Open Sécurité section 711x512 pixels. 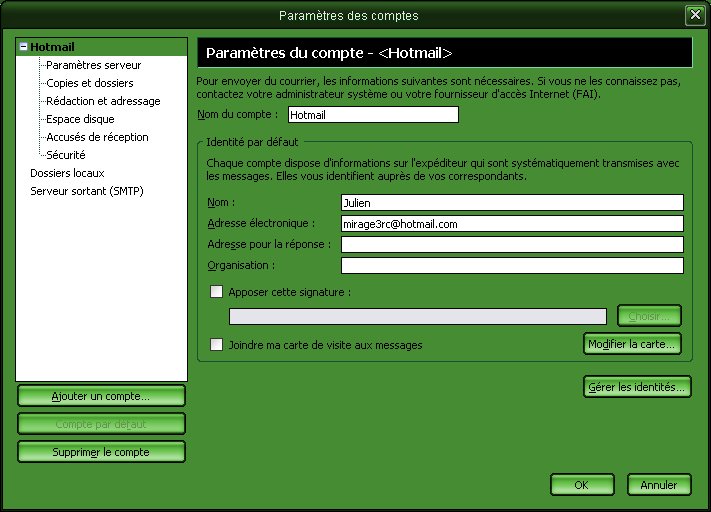(x=66, y=155)
